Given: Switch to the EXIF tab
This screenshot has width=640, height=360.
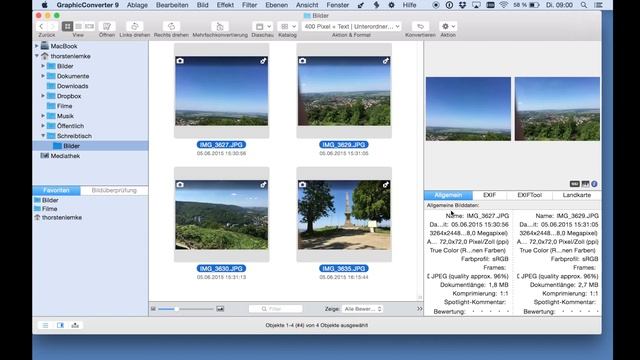Looking at the screenshot, I should [x=489, y=195].
